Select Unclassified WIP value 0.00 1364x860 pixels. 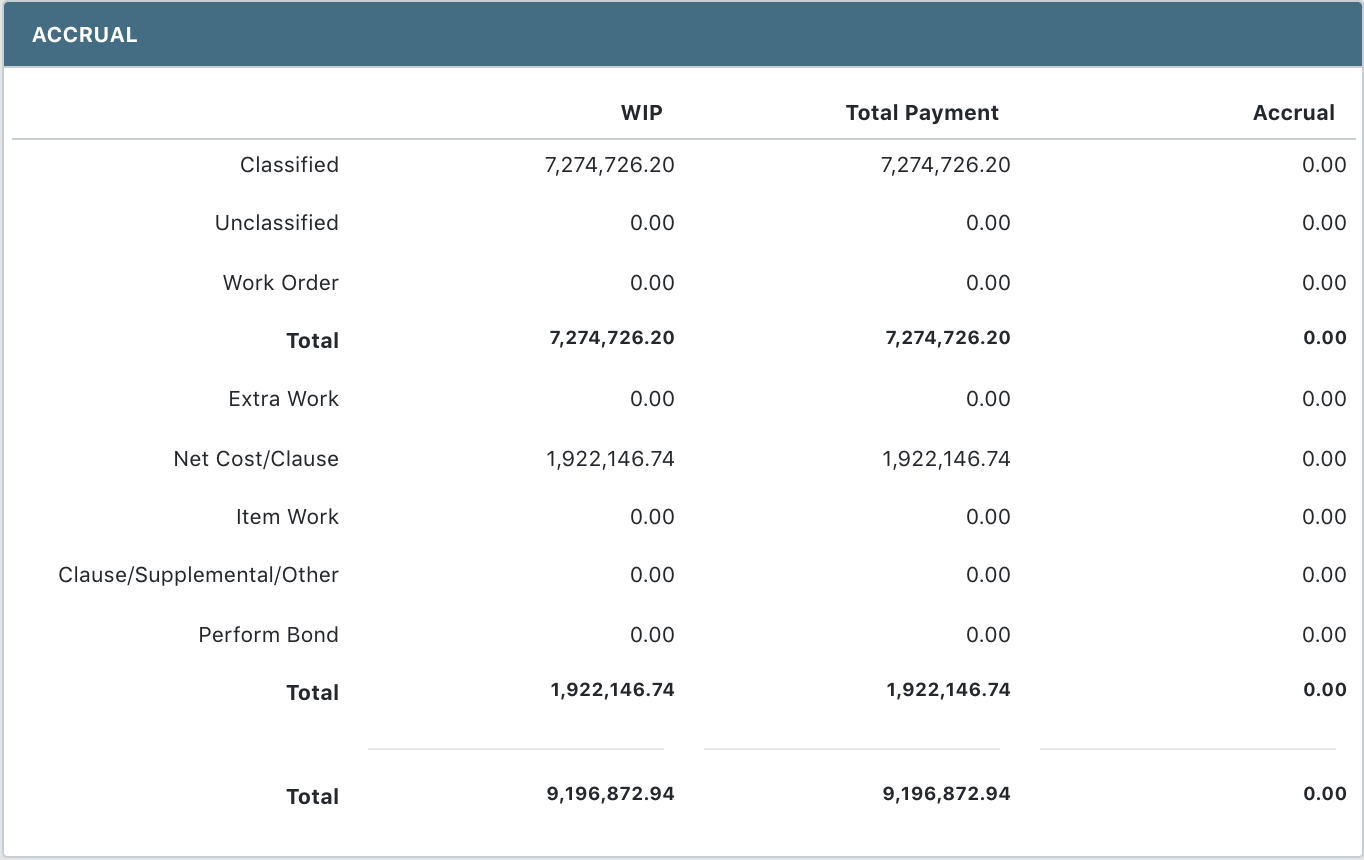click(652, 223)
